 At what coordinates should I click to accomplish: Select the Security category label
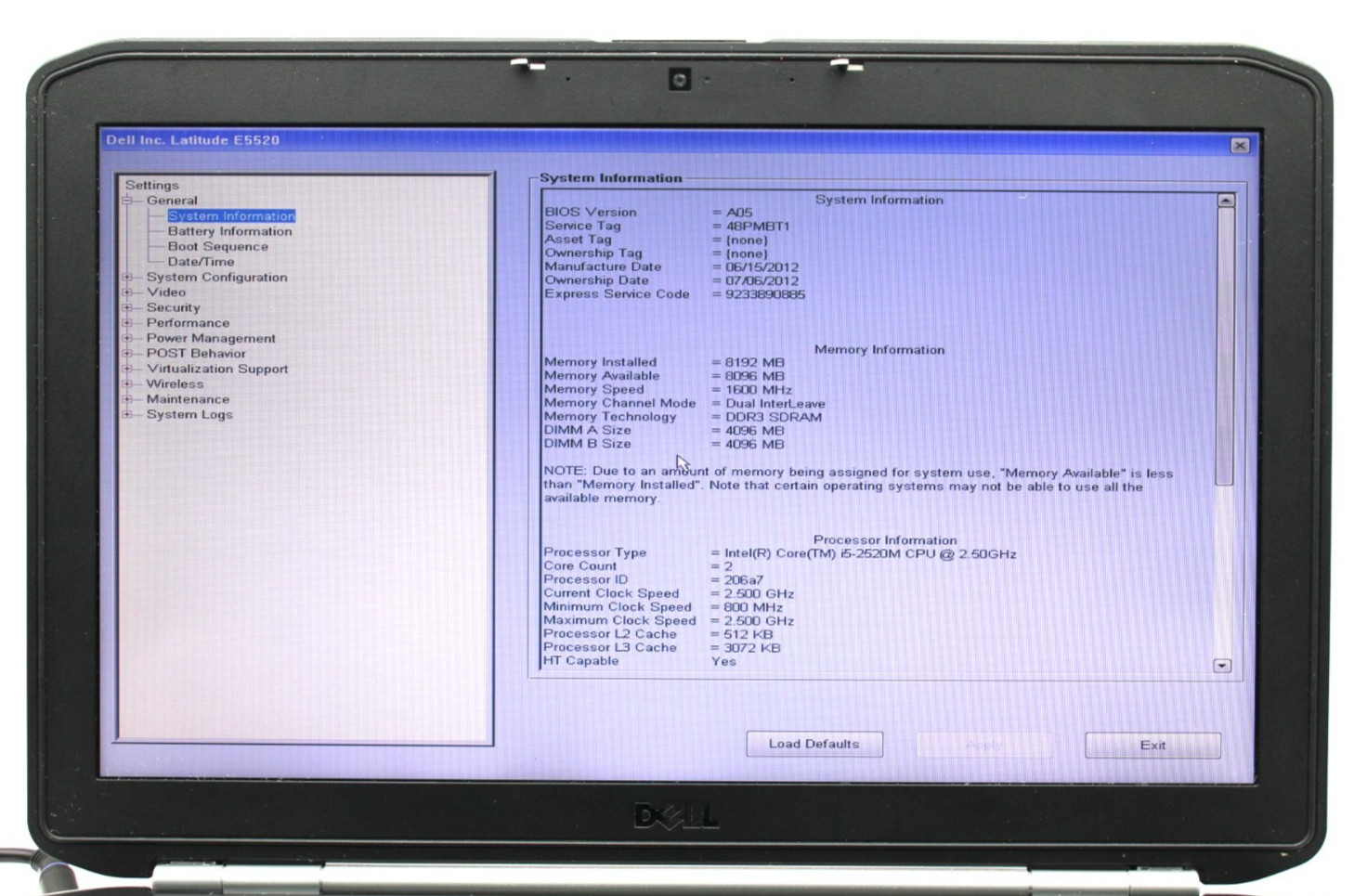click(173, 307)
